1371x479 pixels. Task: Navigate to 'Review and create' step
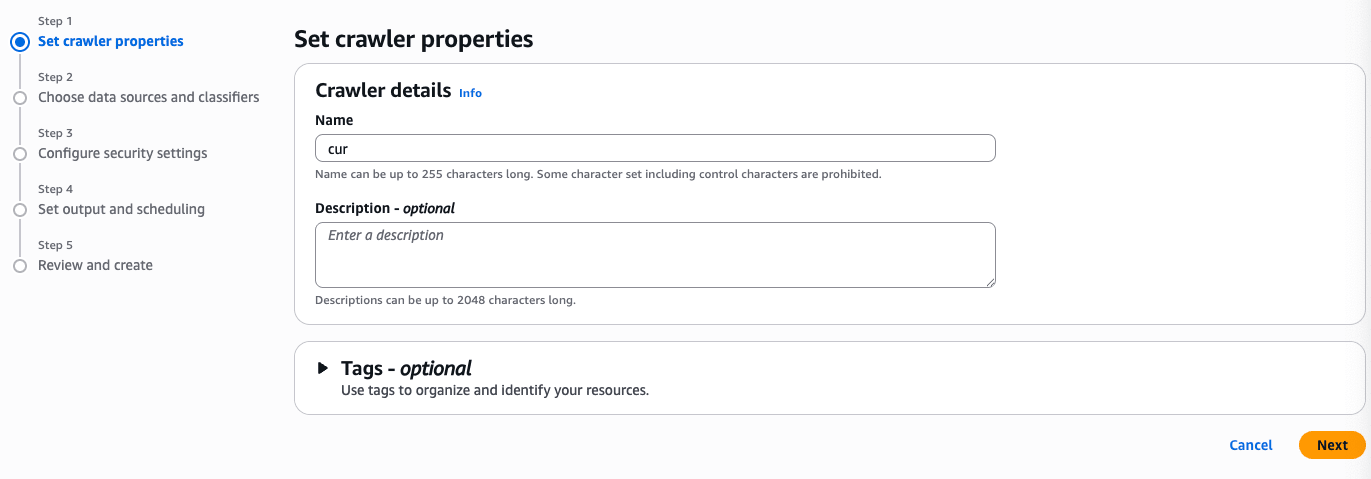click(95, 265)
